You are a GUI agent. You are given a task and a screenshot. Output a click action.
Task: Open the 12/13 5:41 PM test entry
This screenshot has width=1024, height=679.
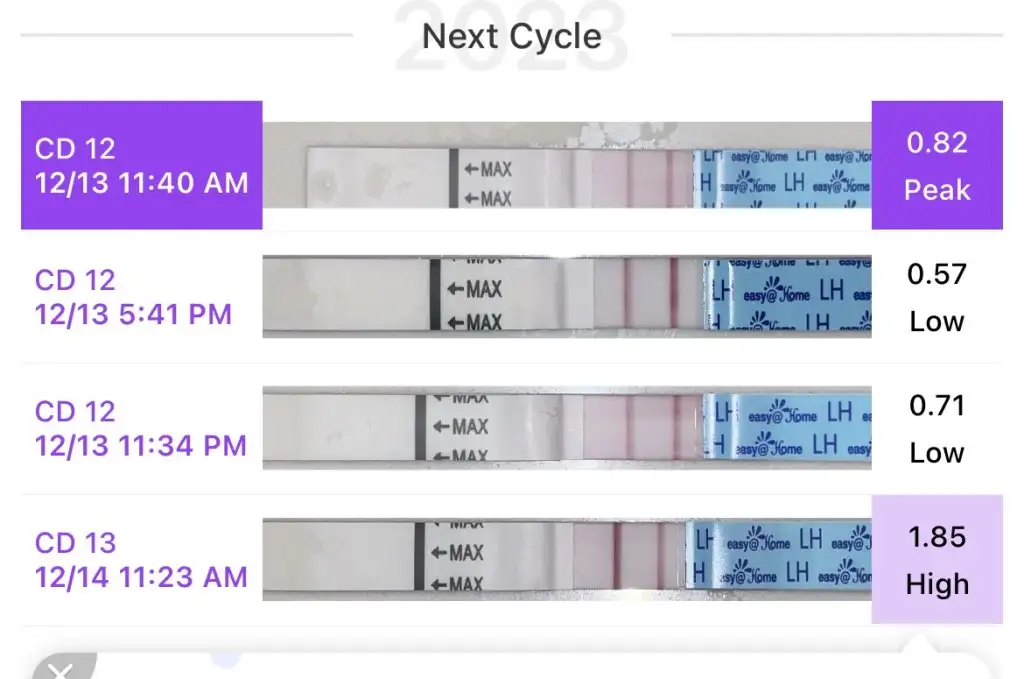click(133, 297)
